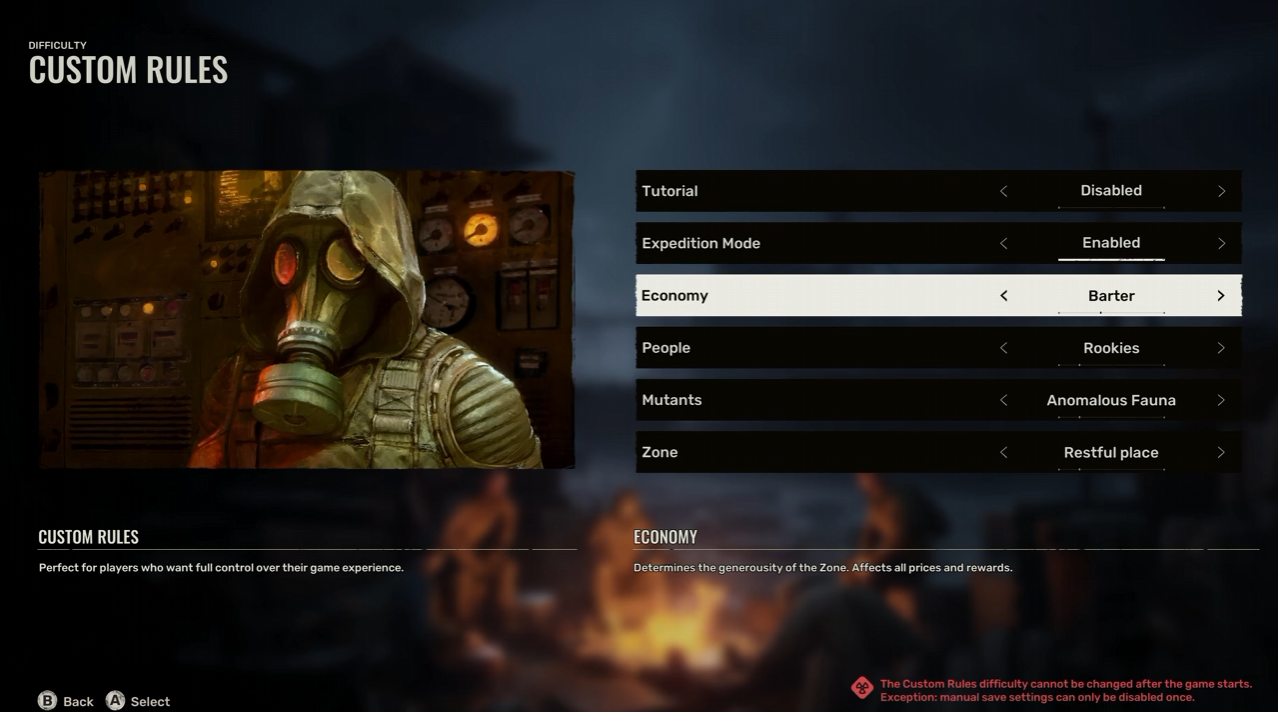Click left arrow on Tutorial row
Viewport: 1278px width, 712px height.
click(x=1003, y=191)
